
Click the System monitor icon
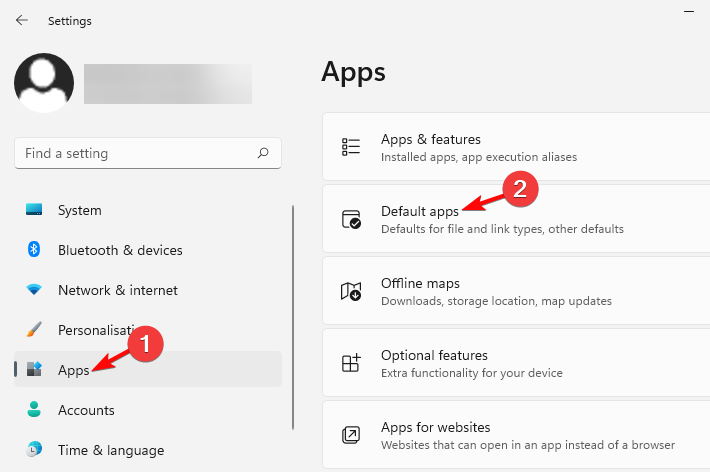34,209
